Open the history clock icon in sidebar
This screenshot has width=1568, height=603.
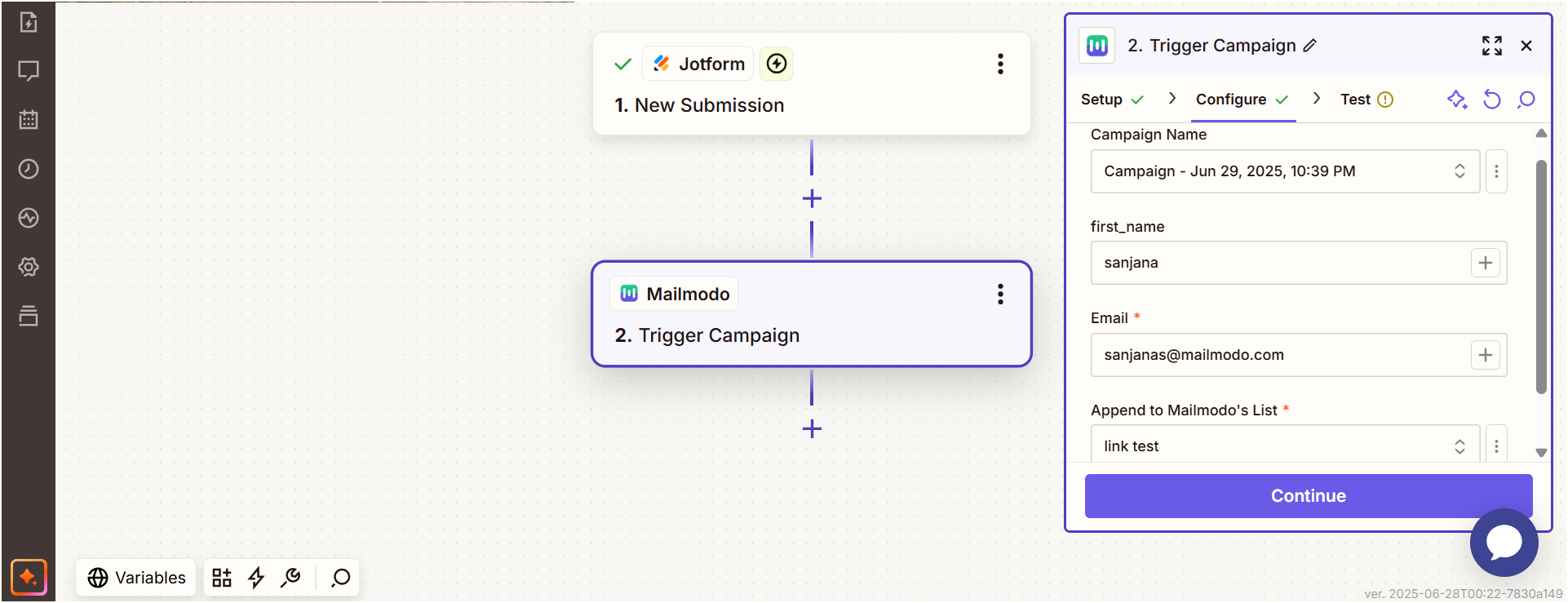(x=29, y=169)
